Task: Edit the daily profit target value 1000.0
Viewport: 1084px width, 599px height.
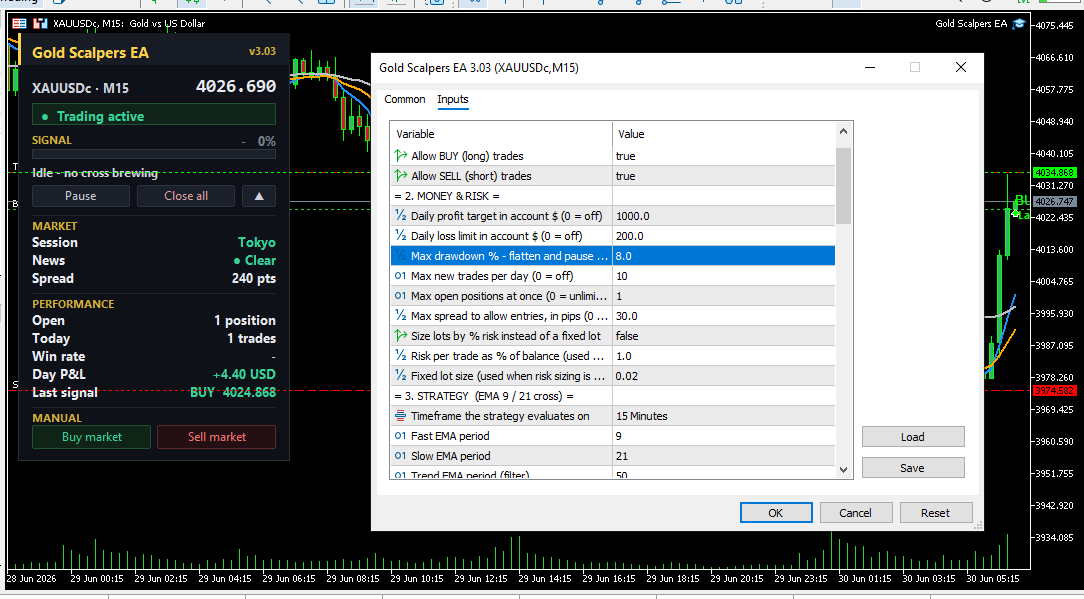Action: 724,216
